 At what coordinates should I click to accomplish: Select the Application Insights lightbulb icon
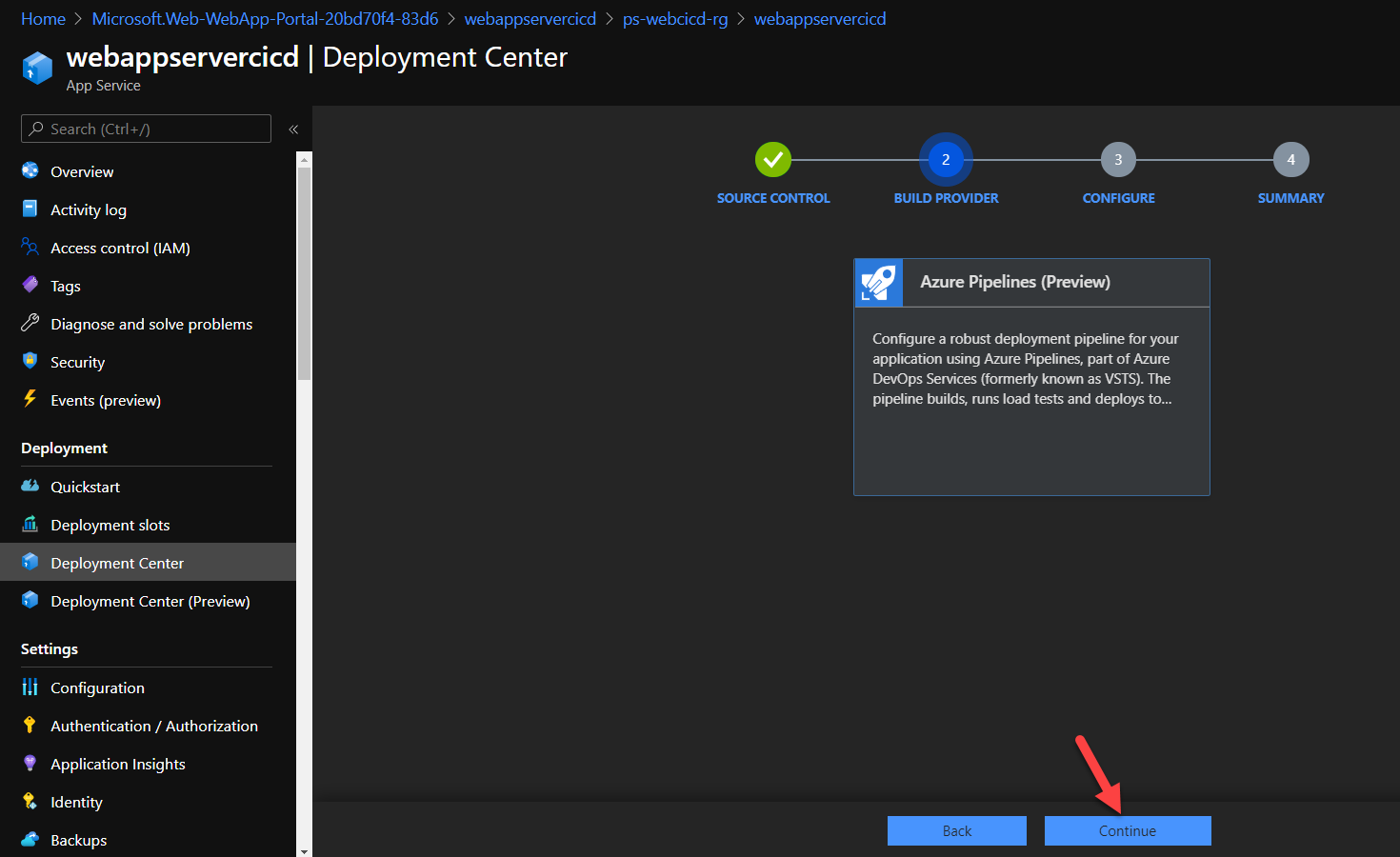[x=30, y=764]
